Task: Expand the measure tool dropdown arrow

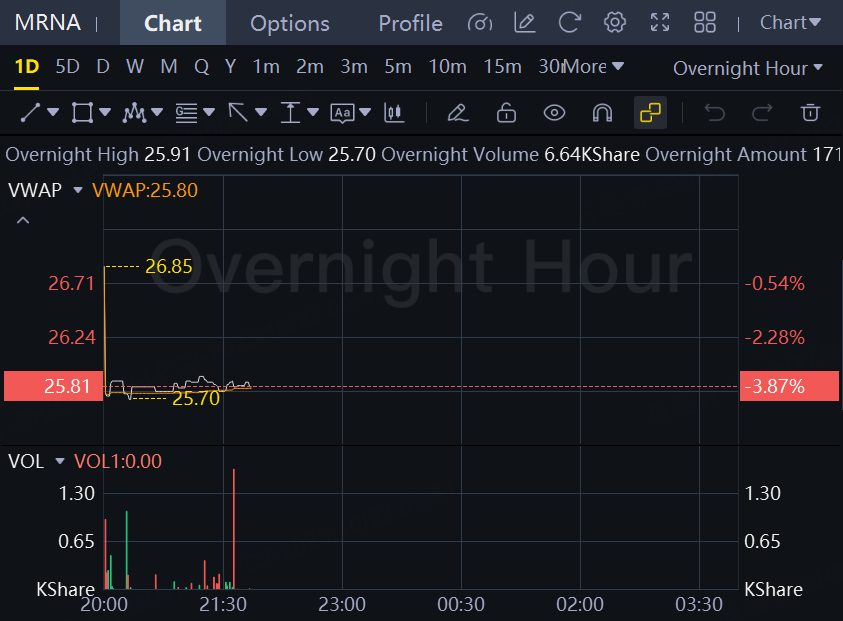Action: [x=313, y=112]
